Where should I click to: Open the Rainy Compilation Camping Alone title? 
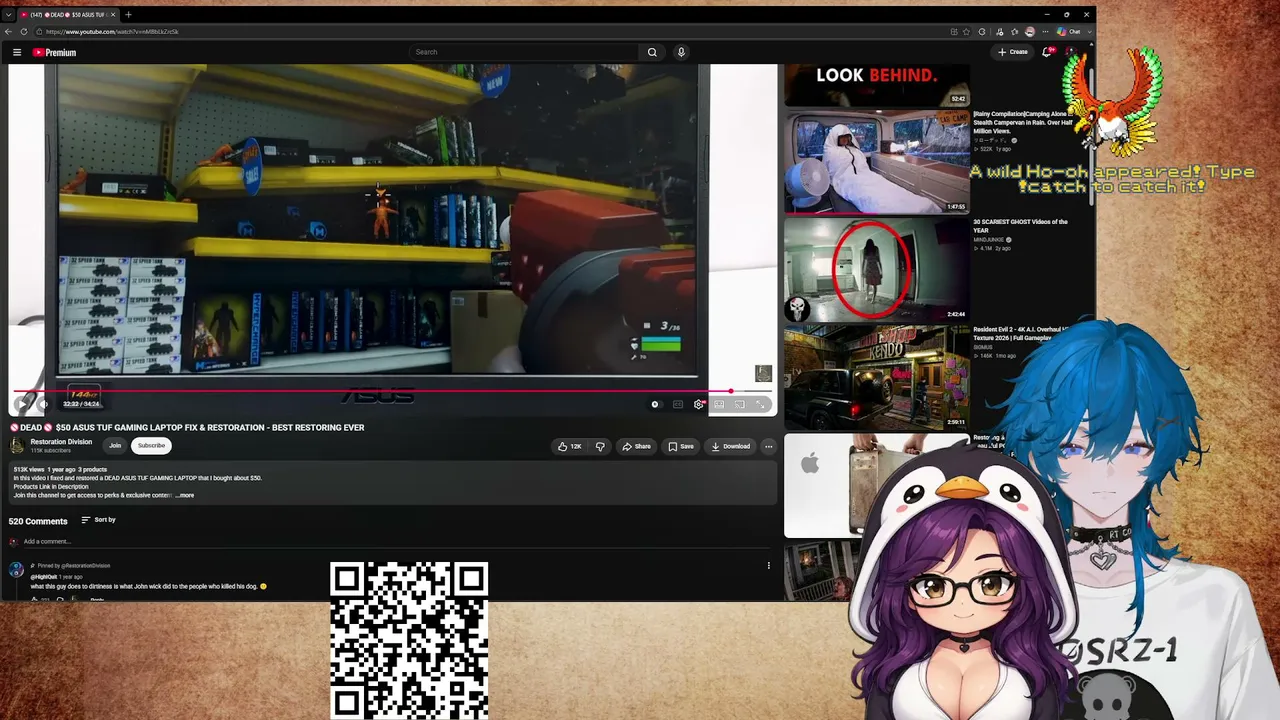pos(1022,122)
